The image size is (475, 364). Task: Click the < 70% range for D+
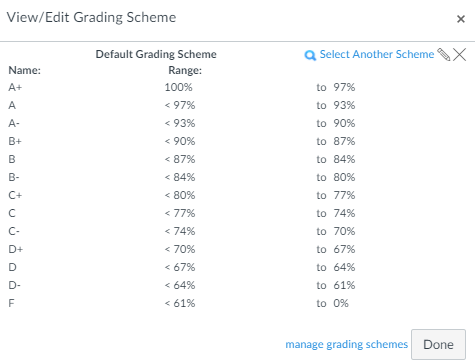click(x=180, y=249)
